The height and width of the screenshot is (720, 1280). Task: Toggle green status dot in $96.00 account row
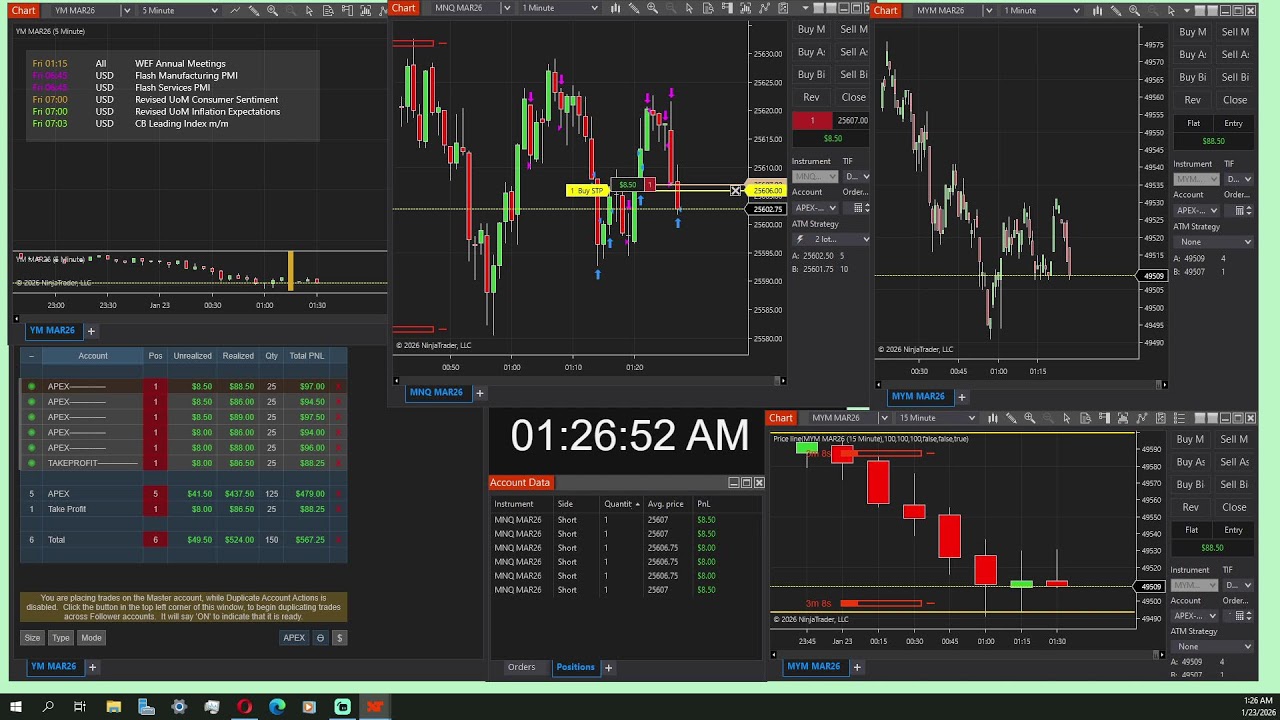31,448
